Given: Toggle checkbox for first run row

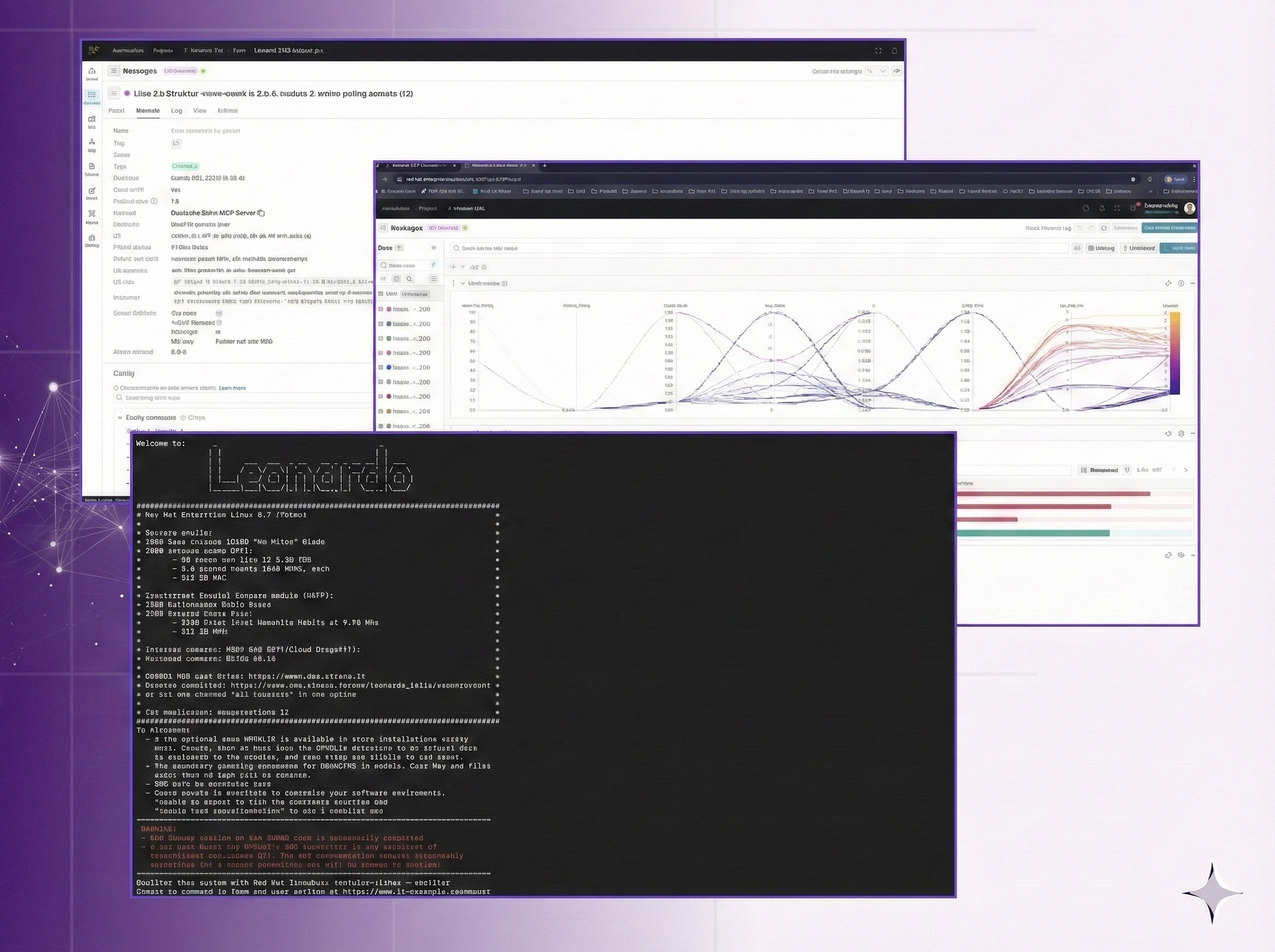Looking at the screenshot, I should (381, 309).
